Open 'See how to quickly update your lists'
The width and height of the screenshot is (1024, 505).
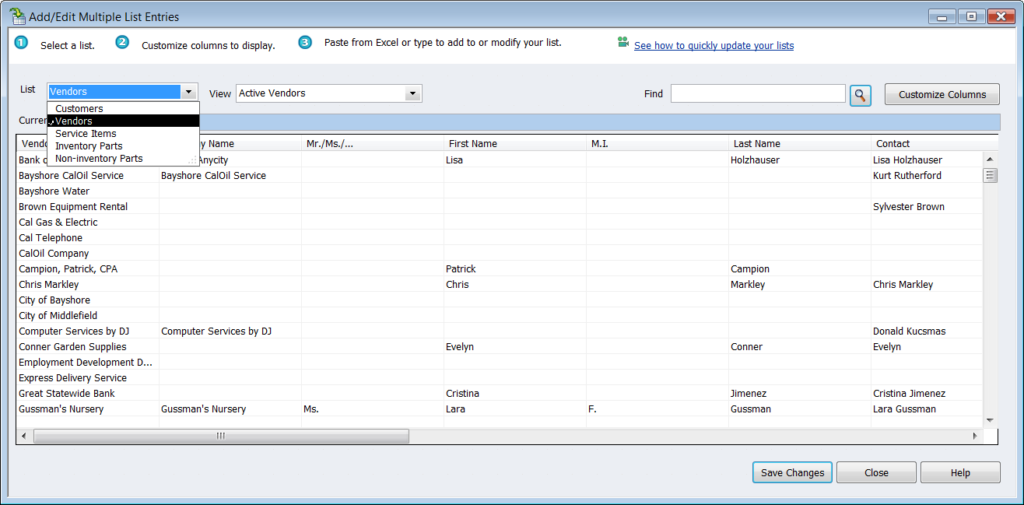click(x=713, y=45)
